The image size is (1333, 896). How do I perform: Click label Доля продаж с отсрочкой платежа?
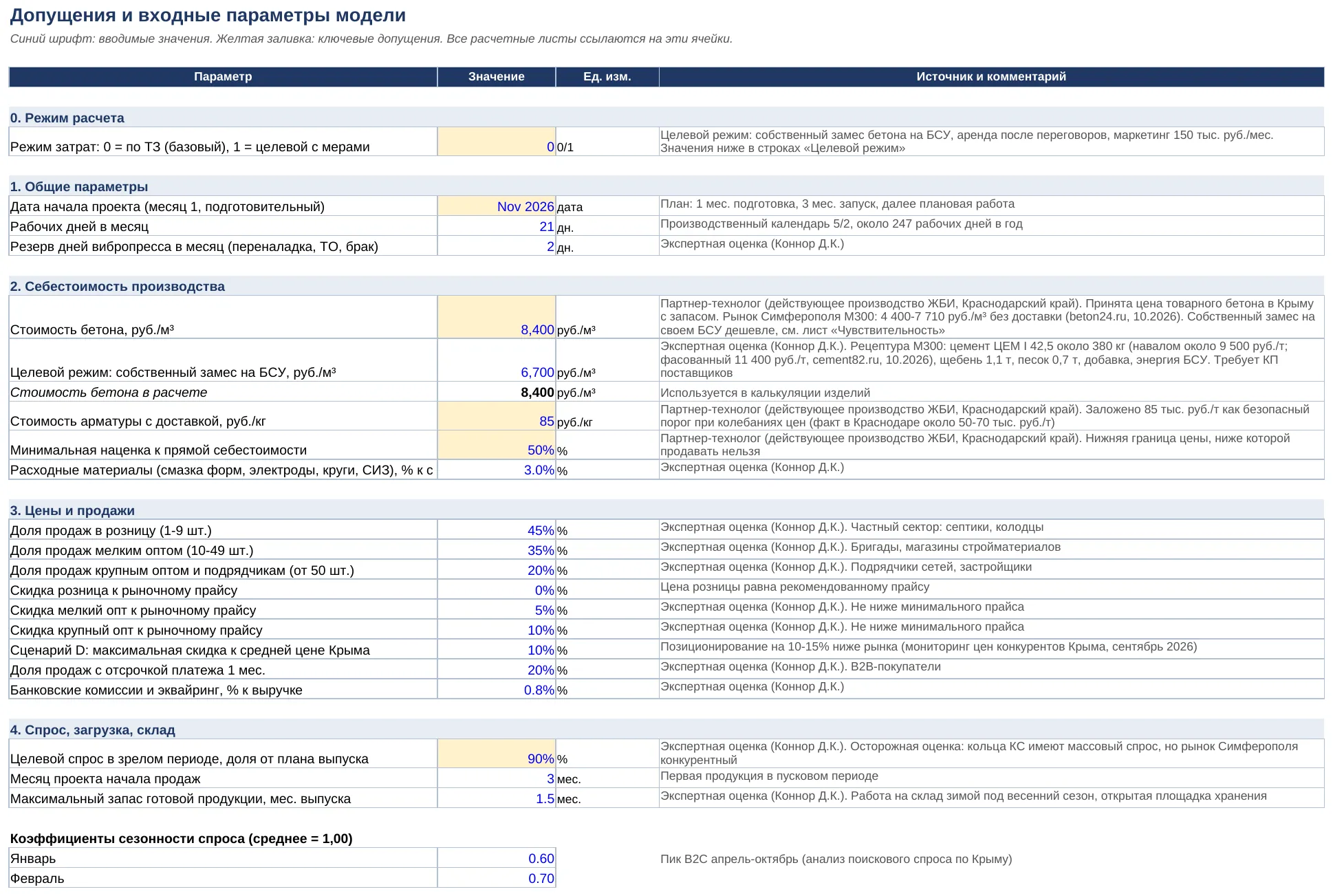tap(138, 670)
